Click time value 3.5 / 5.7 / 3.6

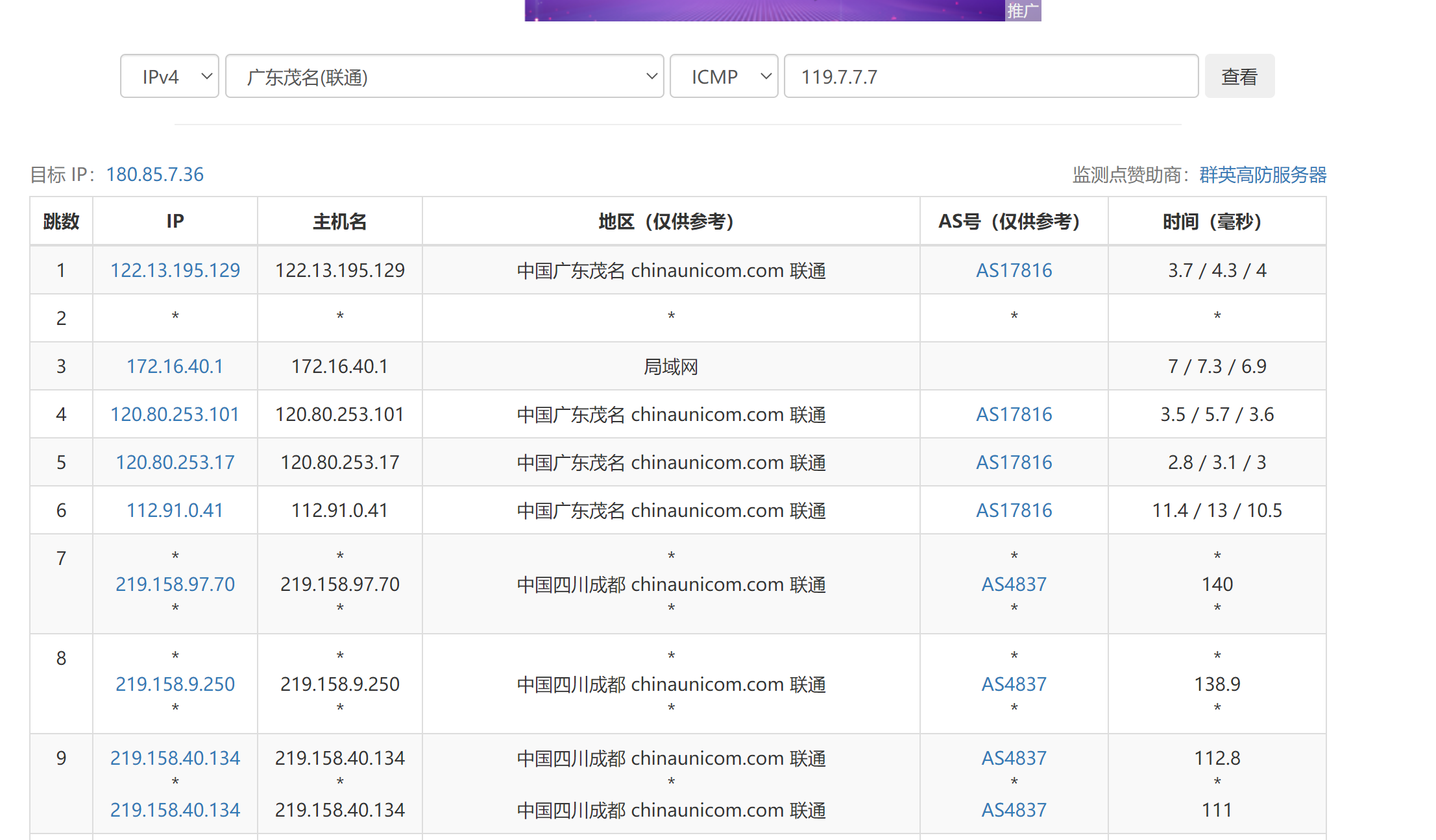pyautogui.click(x=1217, y=414)
